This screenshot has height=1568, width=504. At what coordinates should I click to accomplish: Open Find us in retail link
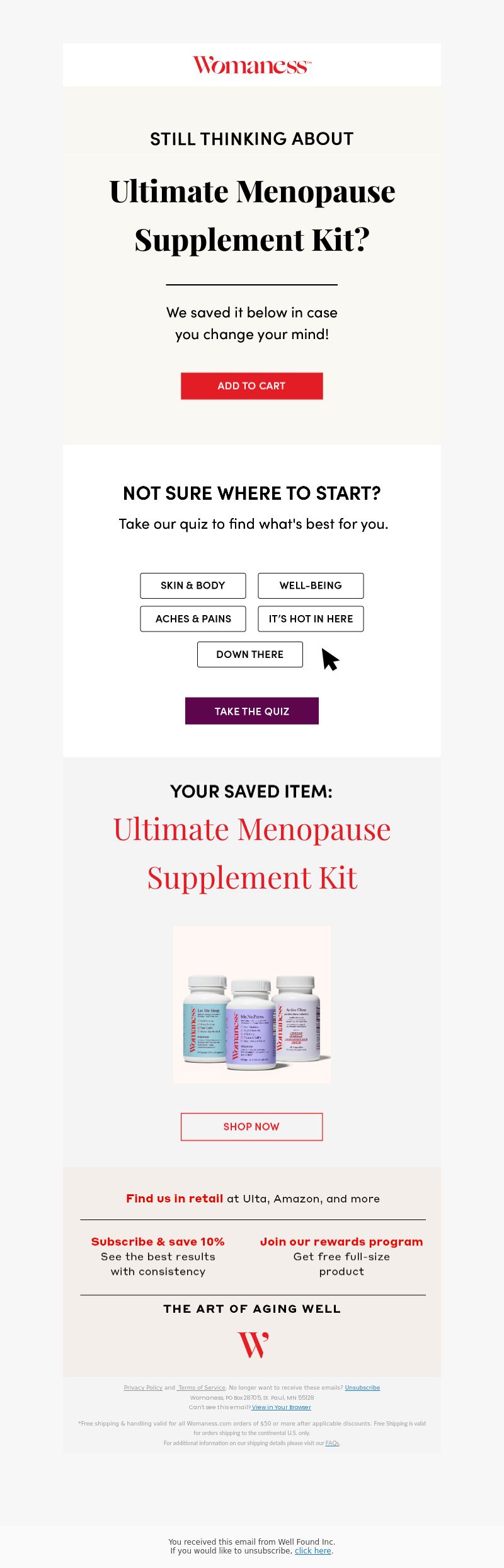[175, 1199]
